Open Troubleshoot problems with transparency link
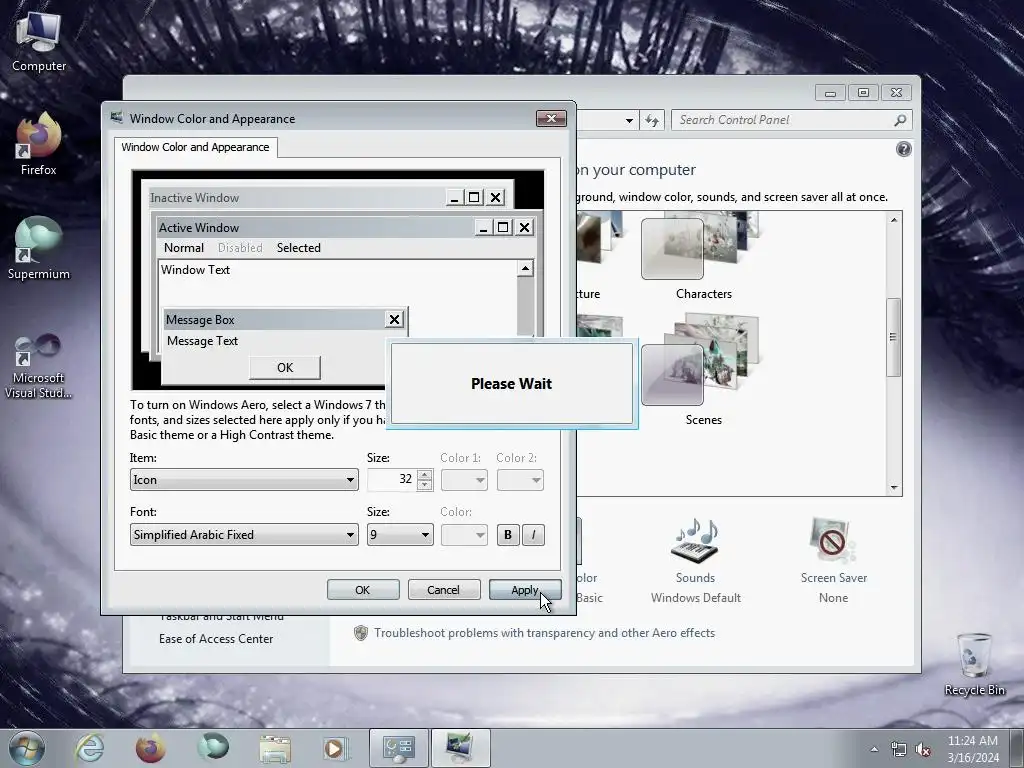The width and height of the screenshot is (1024, 768). [x=544, y=633]
